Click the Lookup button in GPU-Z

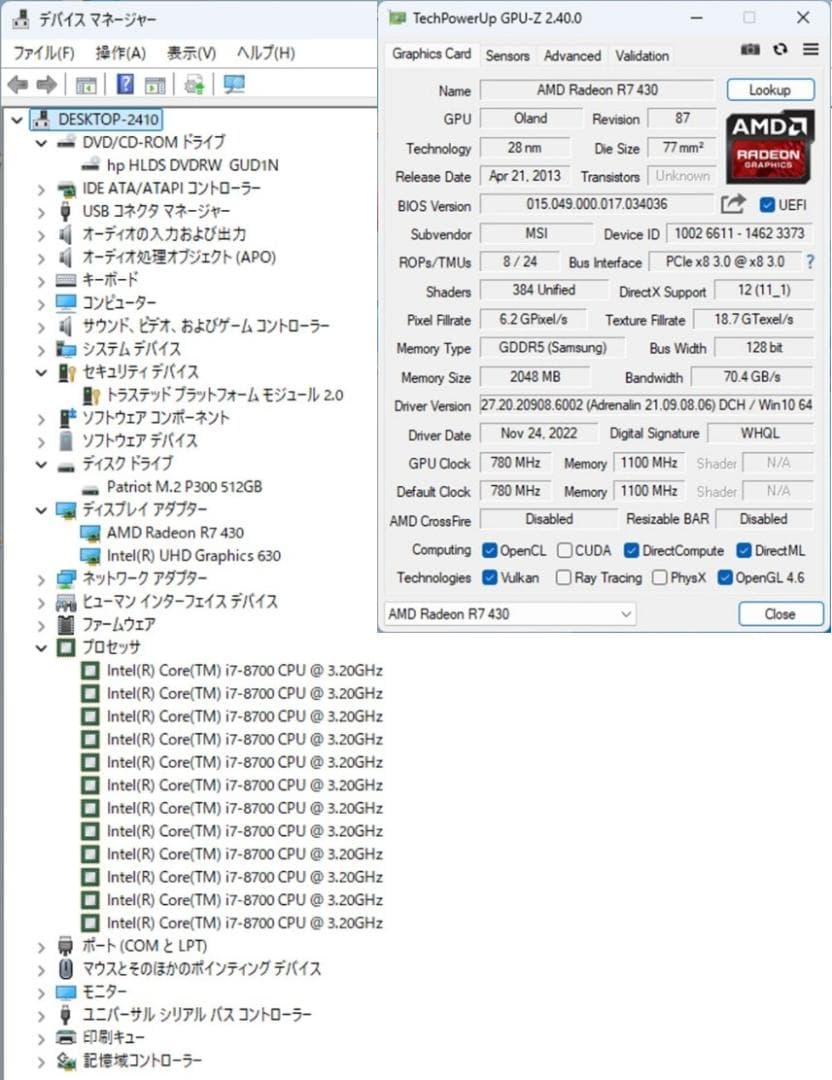770,89
